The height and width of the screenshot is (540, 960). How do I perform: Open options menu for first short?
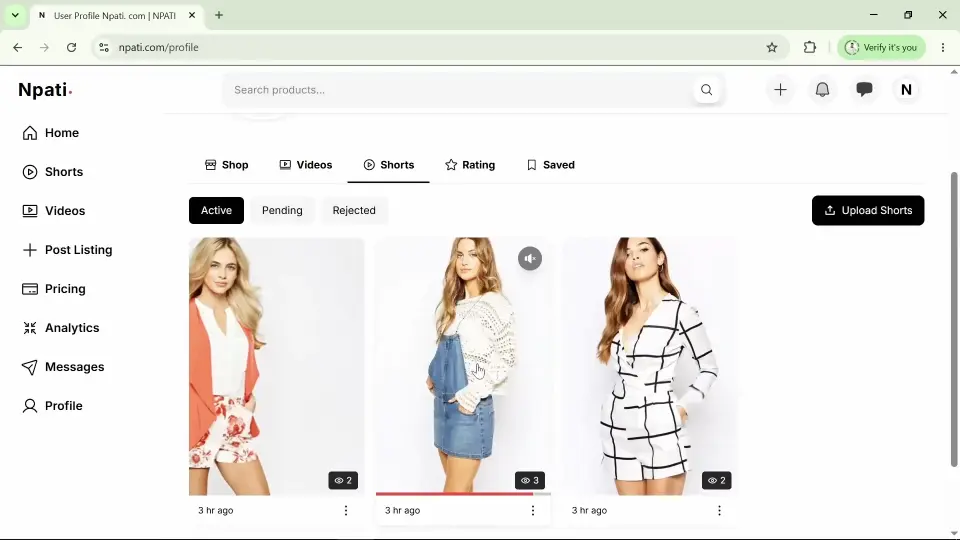pos(346,511)
